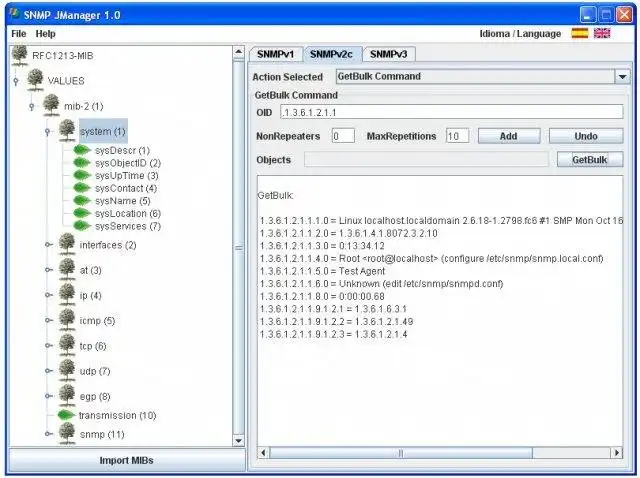
Task: Click the at (3) tree icon
Action: [67, 269]
